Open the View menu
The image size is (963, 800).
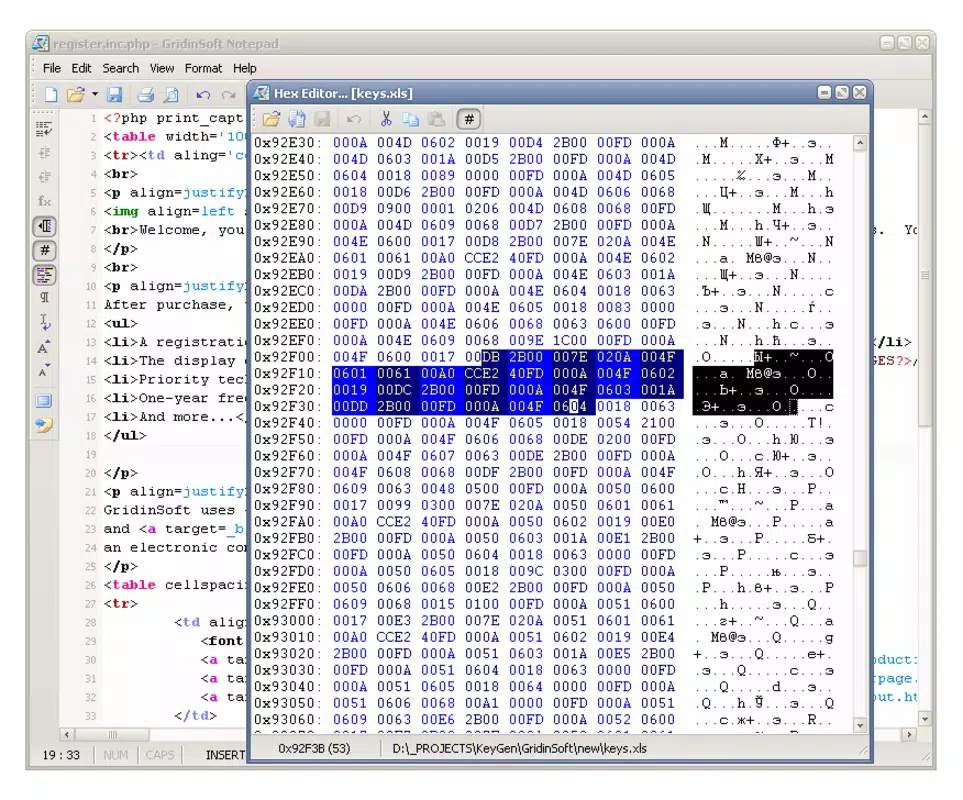click(162, 68)
